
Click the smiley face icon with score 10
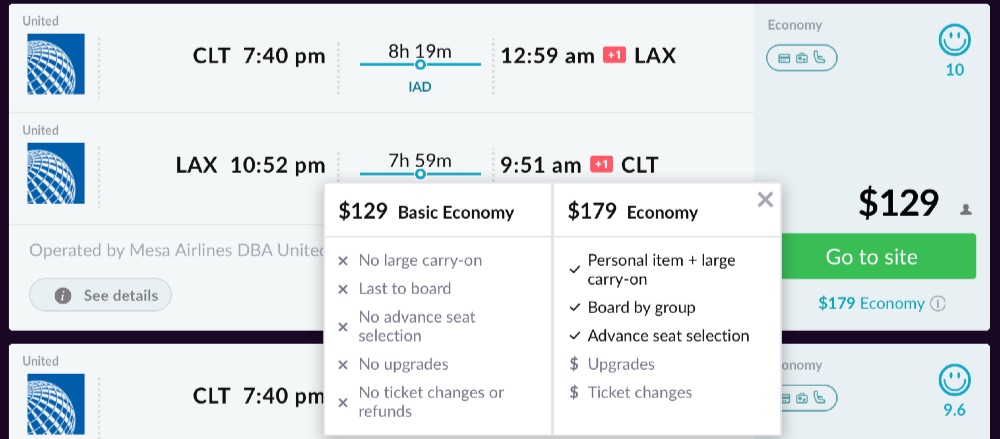point(955,41)
